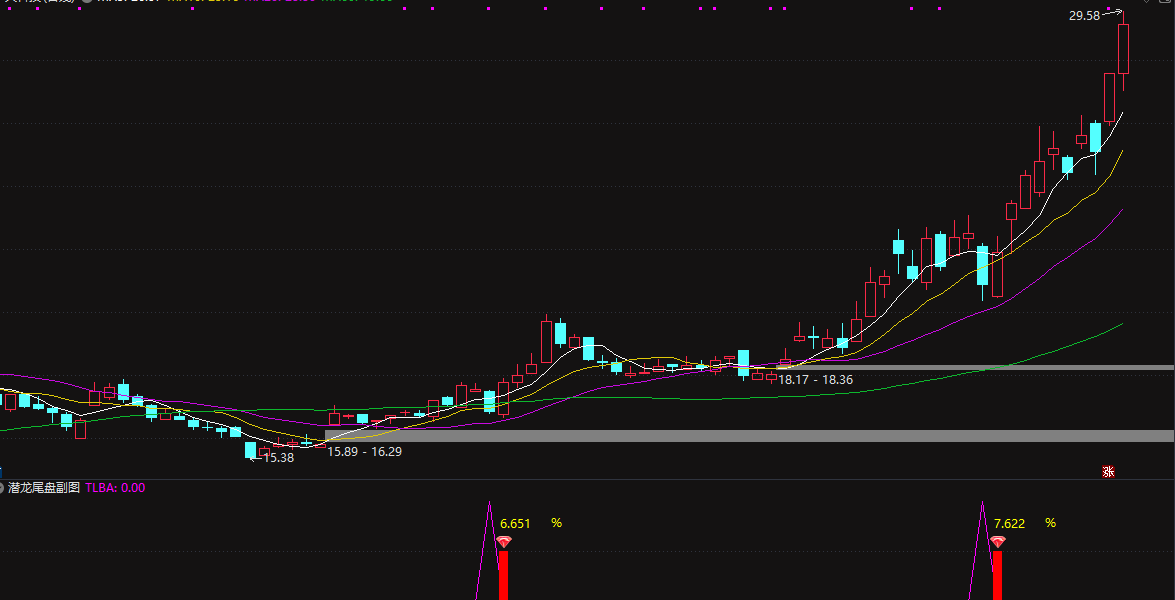Click the 7.622 percentage label
This screenshot has width=1175, height=600.
click(x=1009, y=523)
